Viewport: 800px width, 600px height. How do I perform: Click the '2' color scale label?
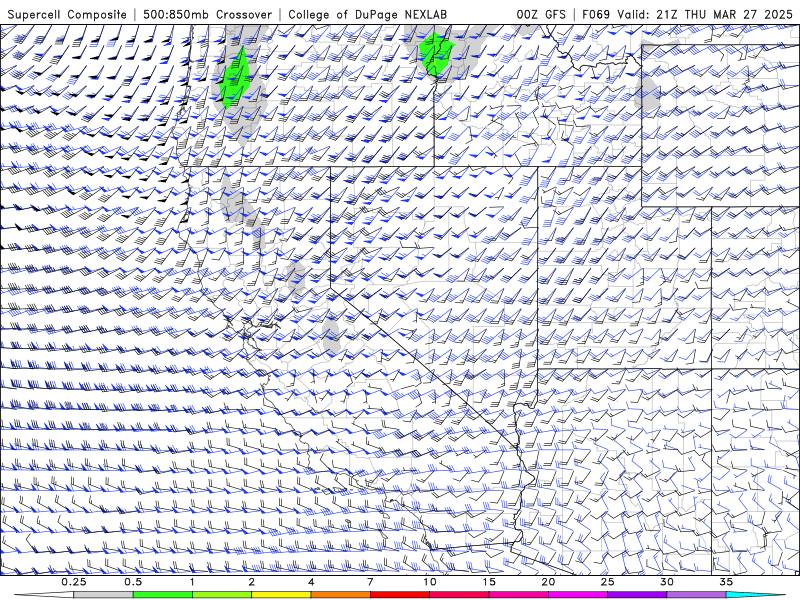click(252, 582)
